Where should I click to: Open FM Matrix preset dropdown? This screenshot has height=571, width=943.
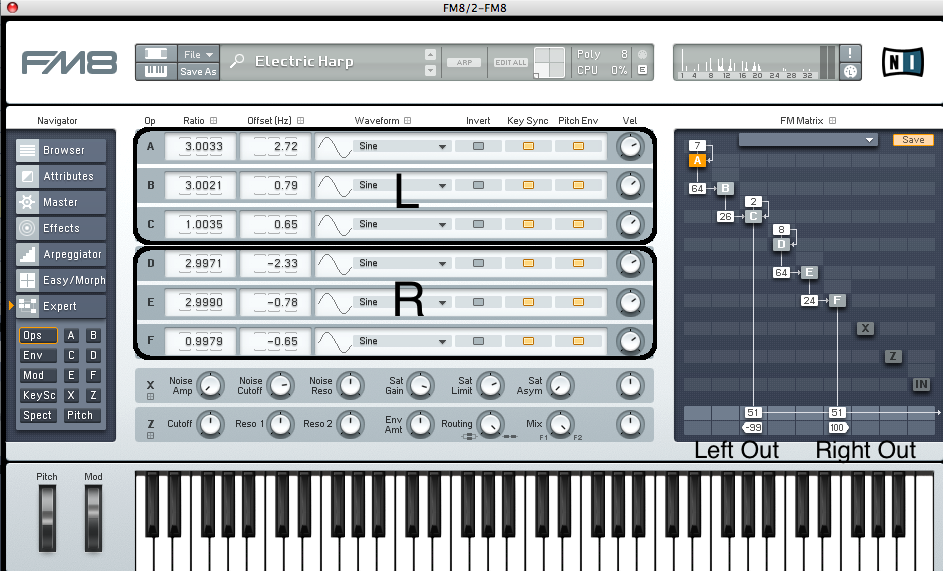(x=808, y=140)
